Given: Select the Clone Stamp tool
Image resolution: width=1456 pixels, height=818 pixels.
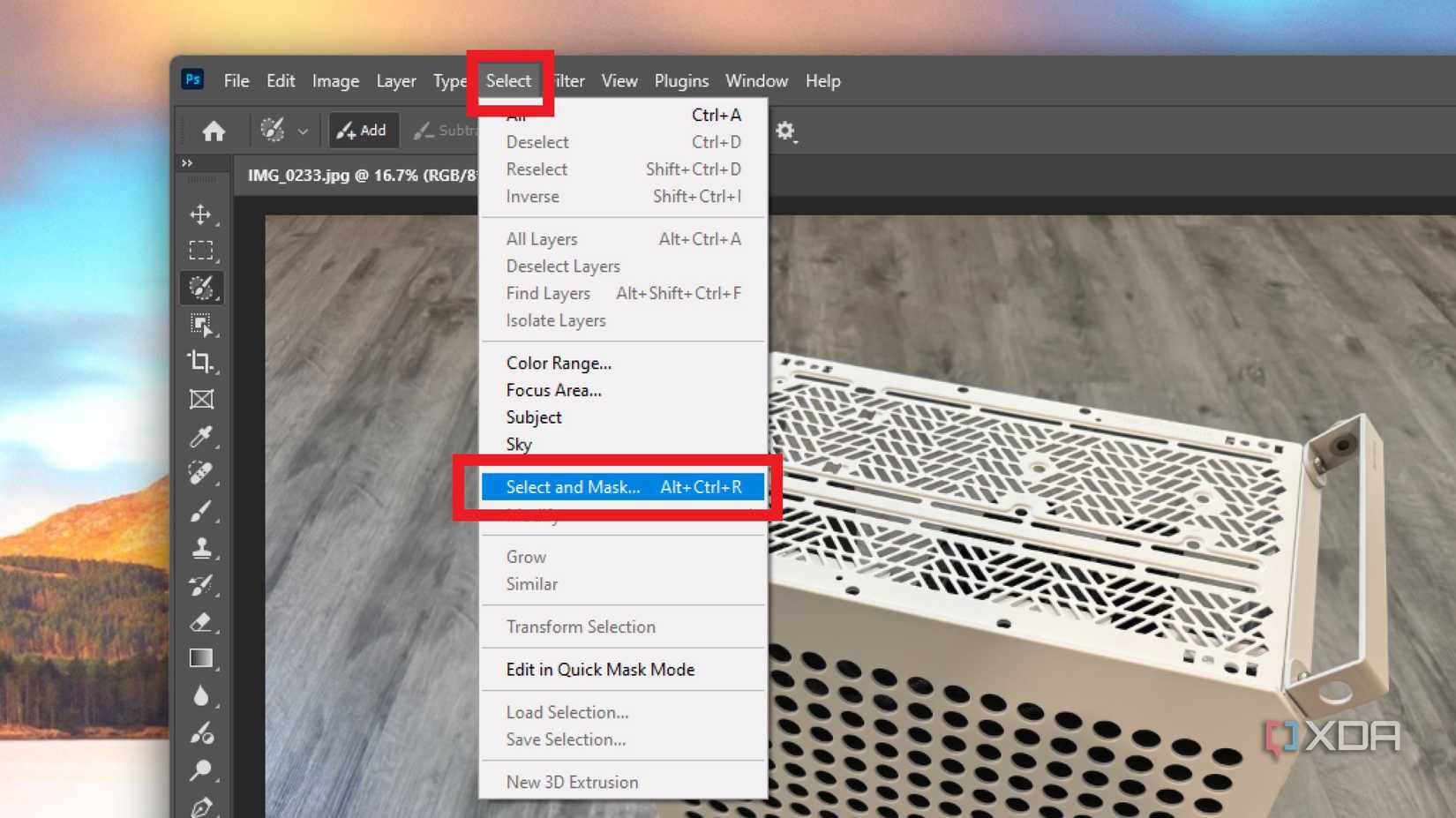Looking at the screenshot, I should tap(202, 547).
